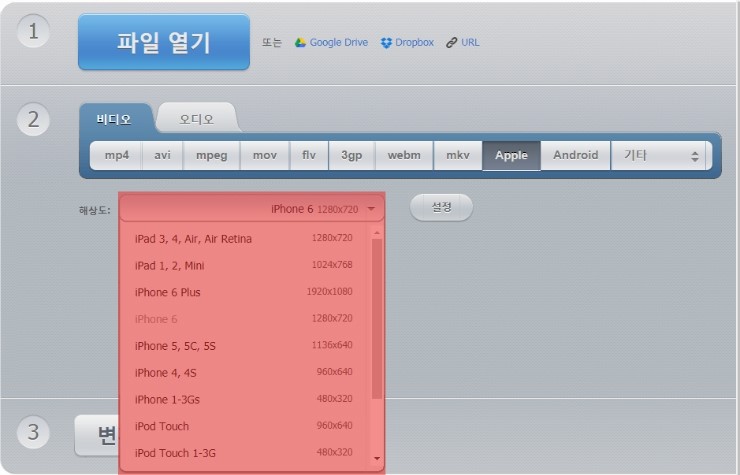
Task: Select the Android format preset
Action: coord(575,155)
